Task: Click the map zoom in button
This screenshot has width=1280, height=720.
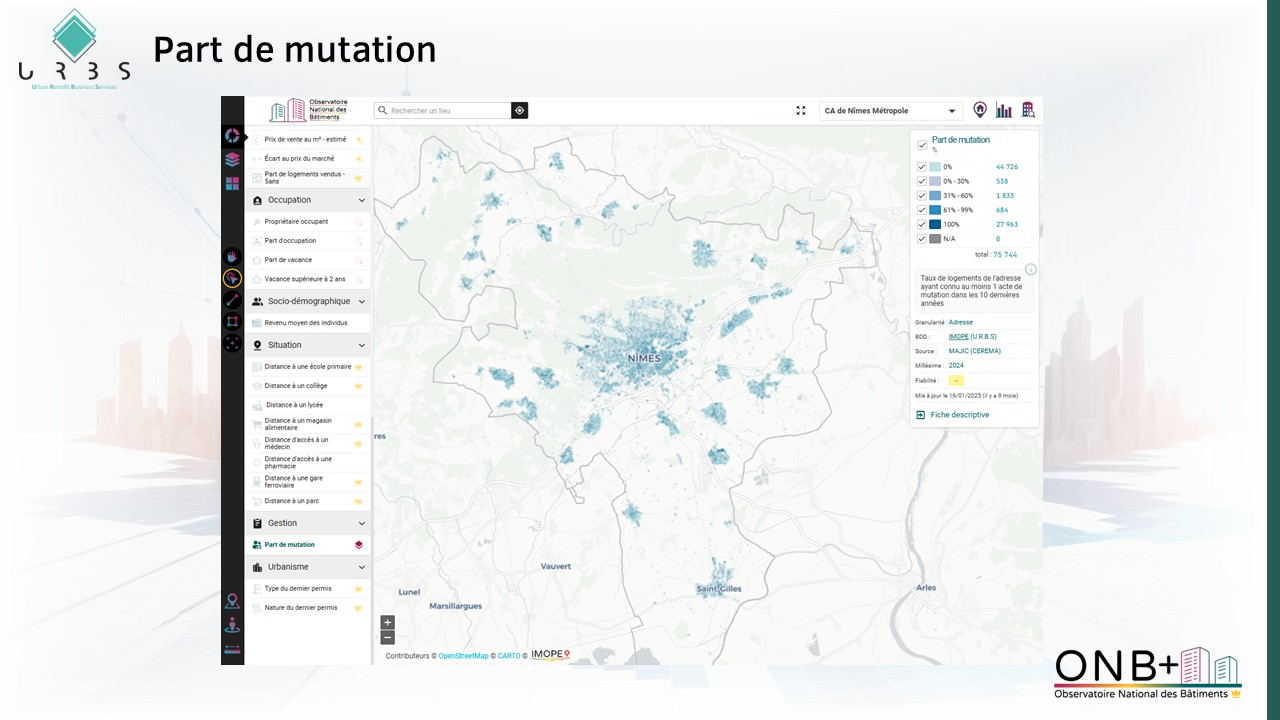Action: click(x=388, y=623)
